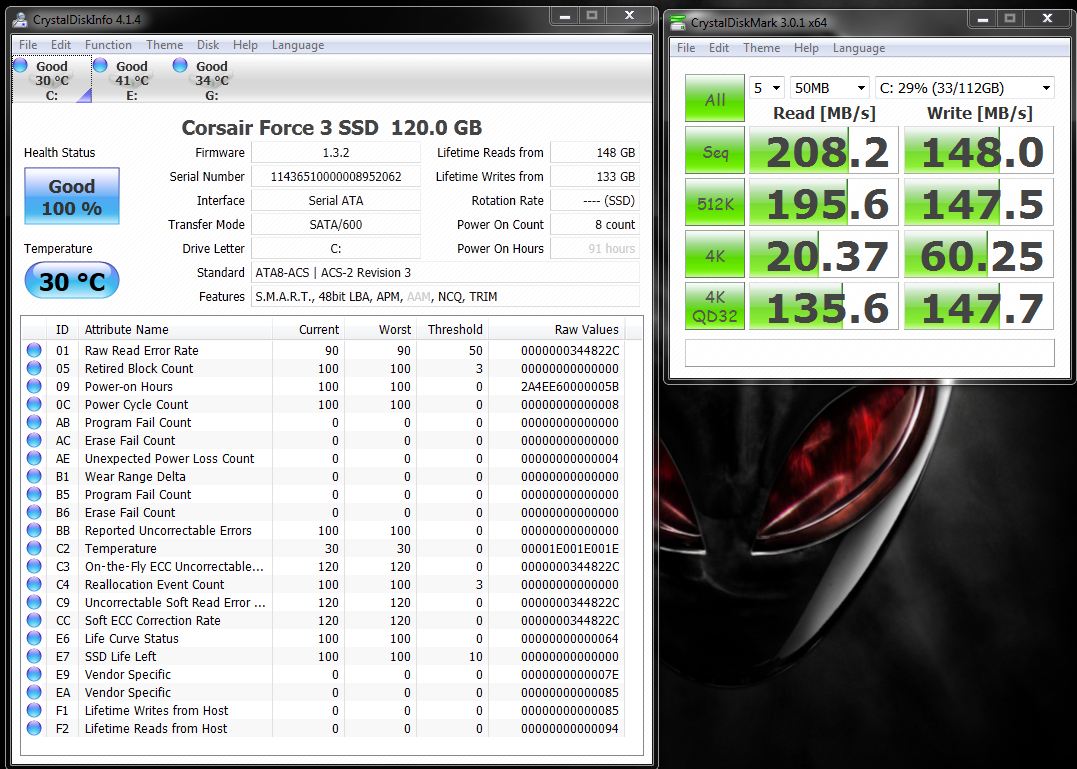The width and height of the screenshot is (1077, 769).
Task: Click the 4K read result 20.37
Action: click(x=824, y=254)
